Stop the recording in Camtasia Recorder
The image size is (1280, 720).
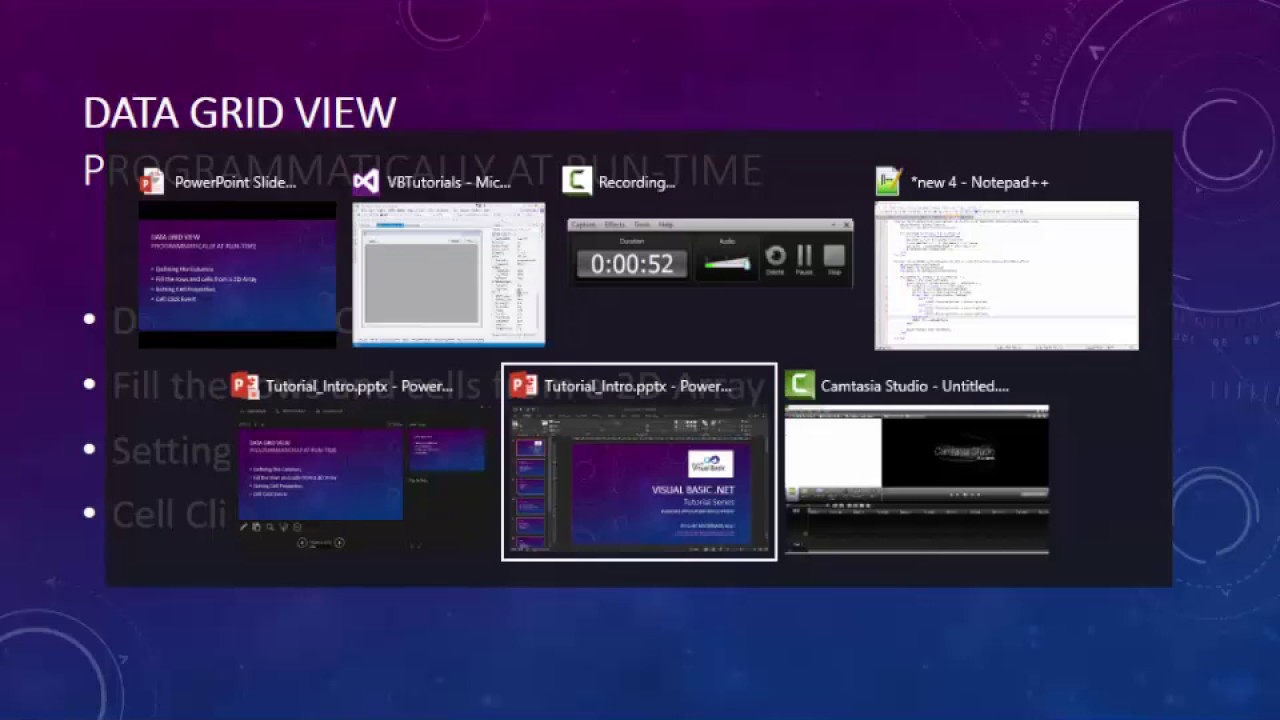[834, 260]
